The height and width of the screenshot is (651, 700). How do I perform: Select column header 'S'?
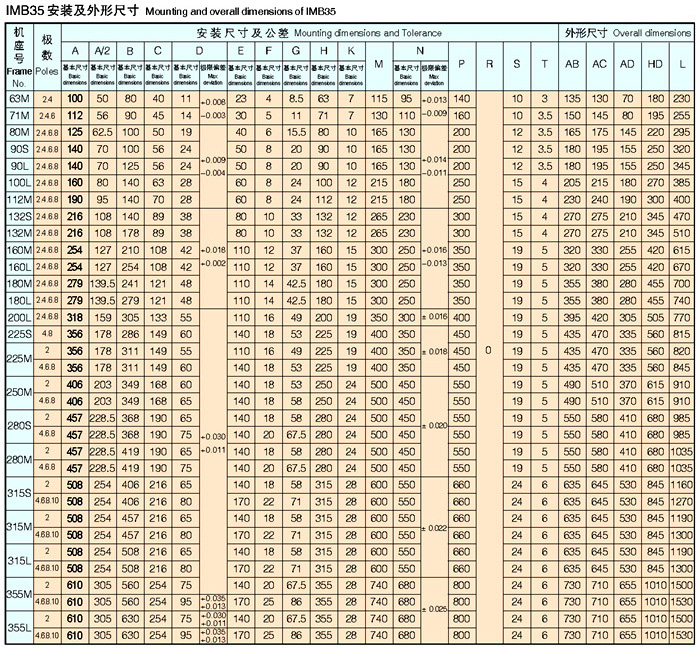[x=517, y=64]
